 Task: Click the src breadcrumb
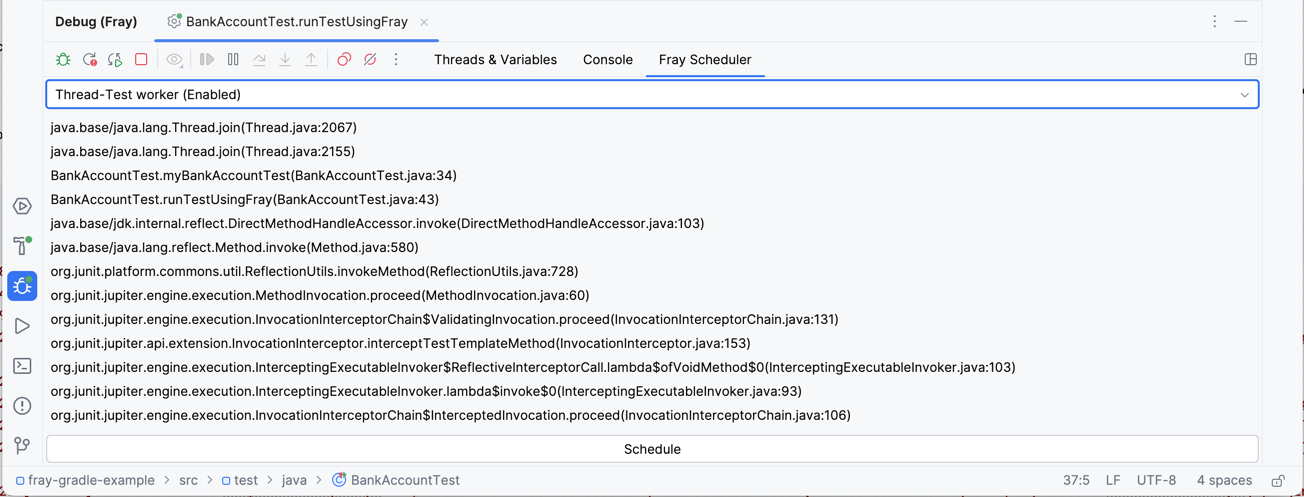[x=188, y=480]
